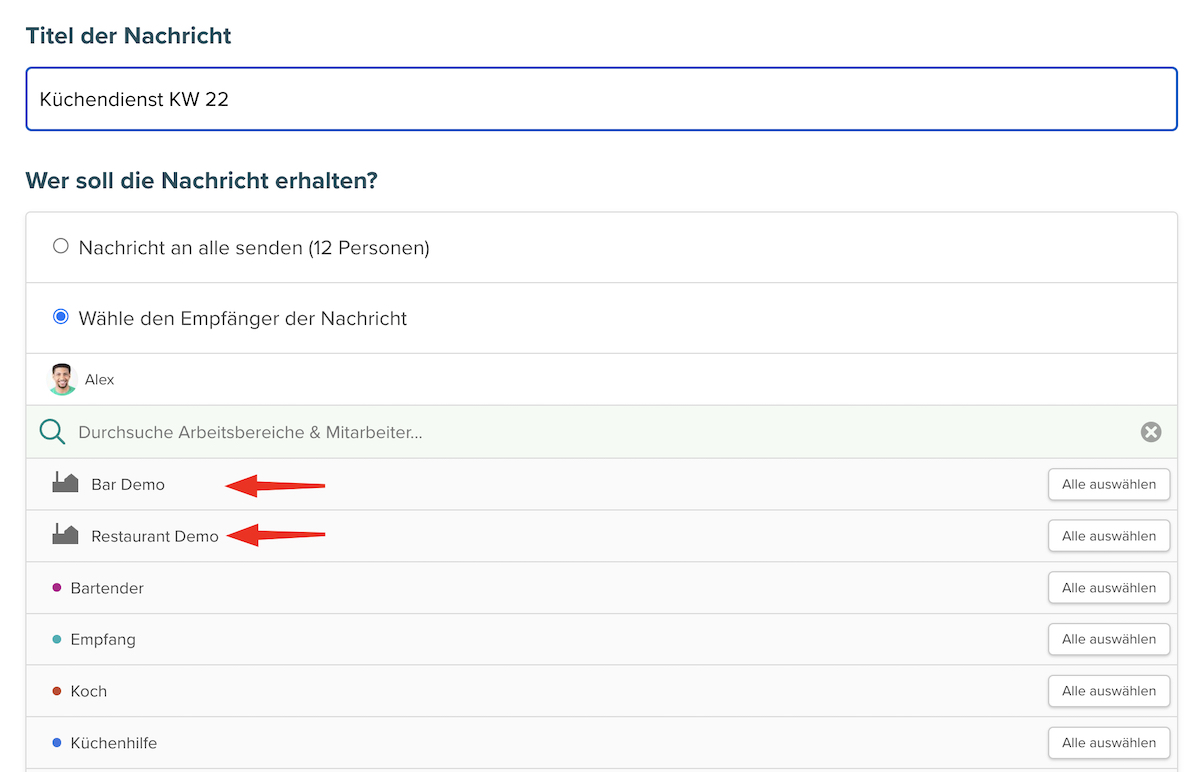
Task: Click the teal Empfang color dot
Action: [57, 639]
